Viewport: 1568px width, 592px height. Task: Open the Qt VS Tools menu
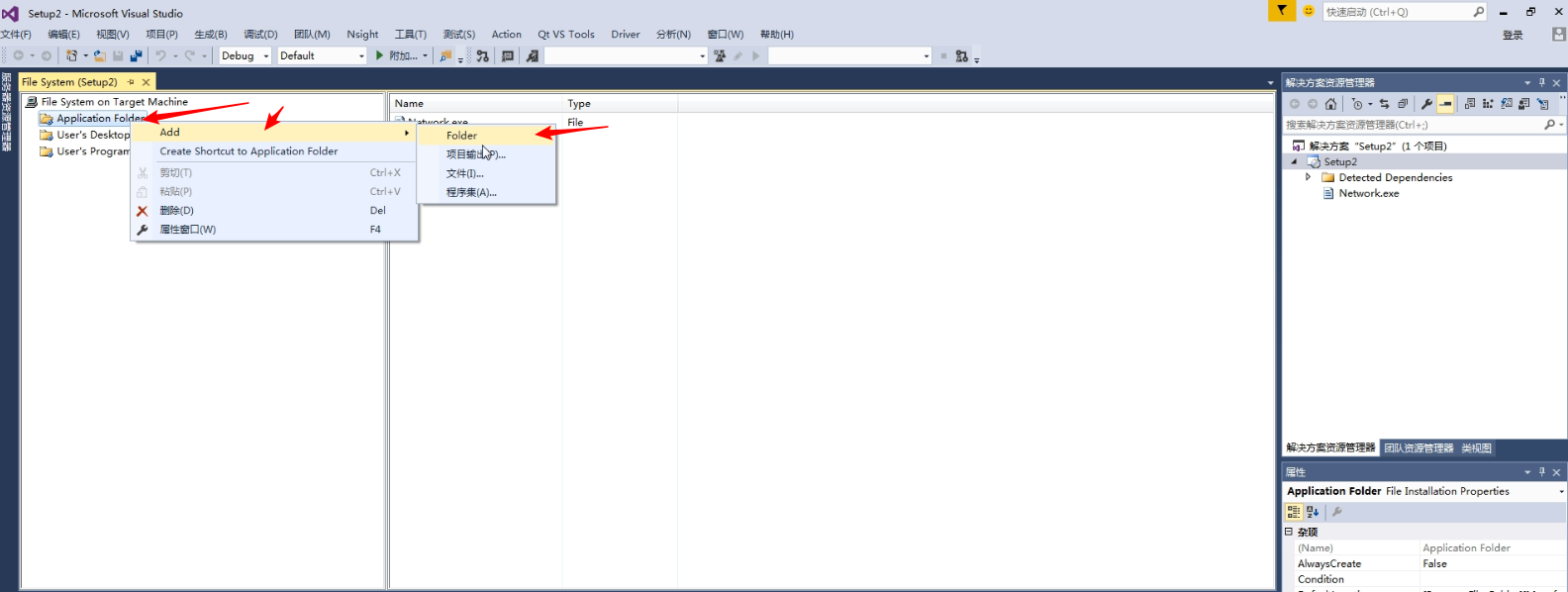(x=566, y=35)
